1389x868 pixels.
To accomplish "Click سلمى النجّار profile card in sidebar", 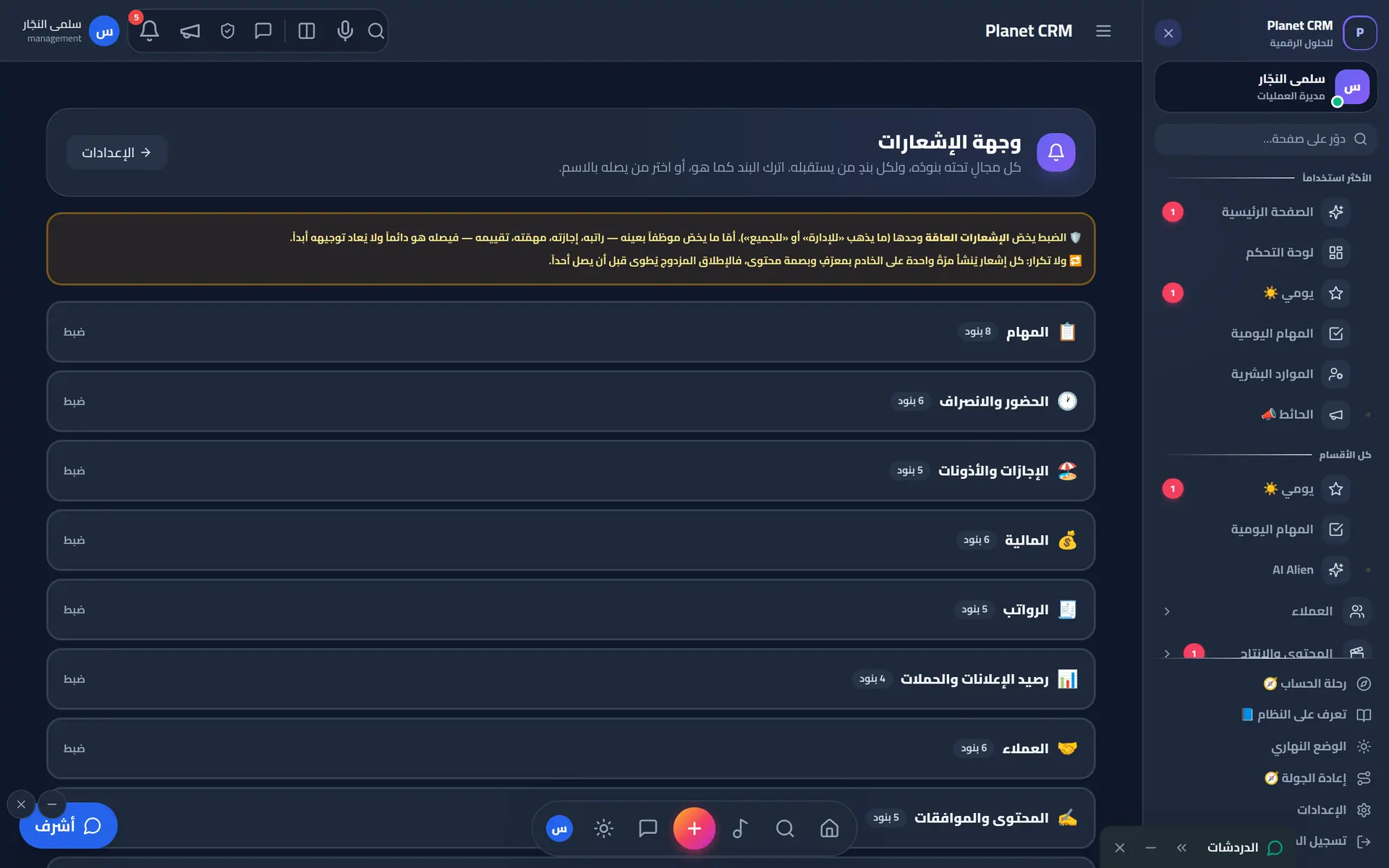I will tap(1265, 87).
